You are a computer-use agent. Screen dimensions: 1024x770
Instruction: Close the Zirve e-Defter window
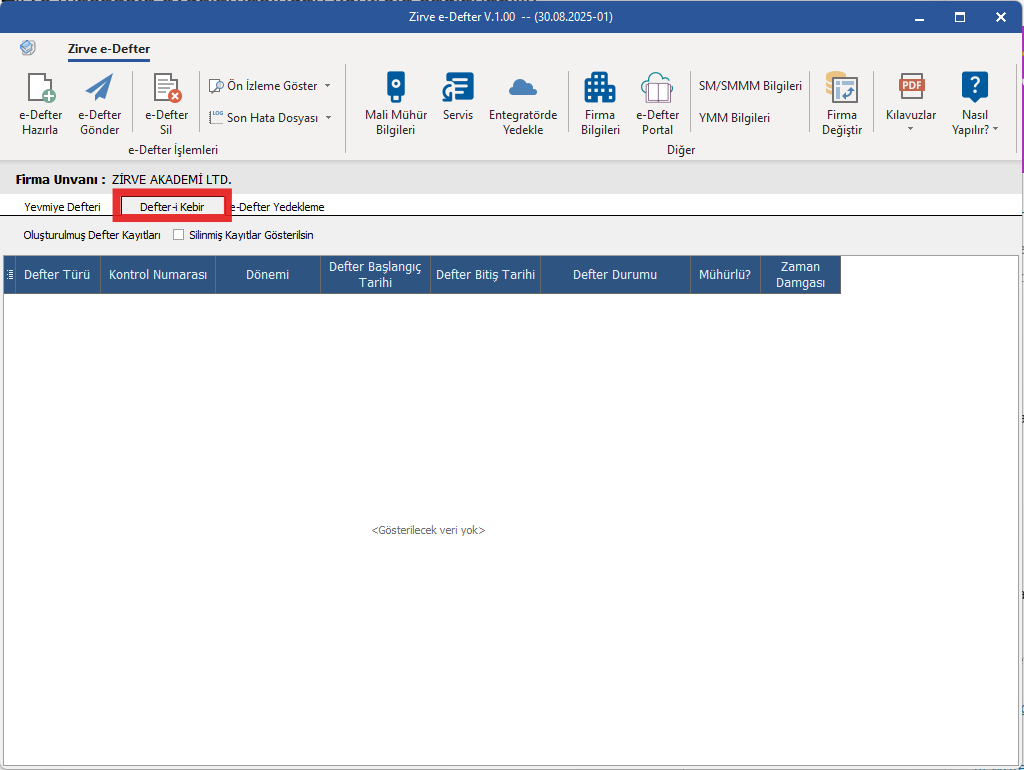1000,17
